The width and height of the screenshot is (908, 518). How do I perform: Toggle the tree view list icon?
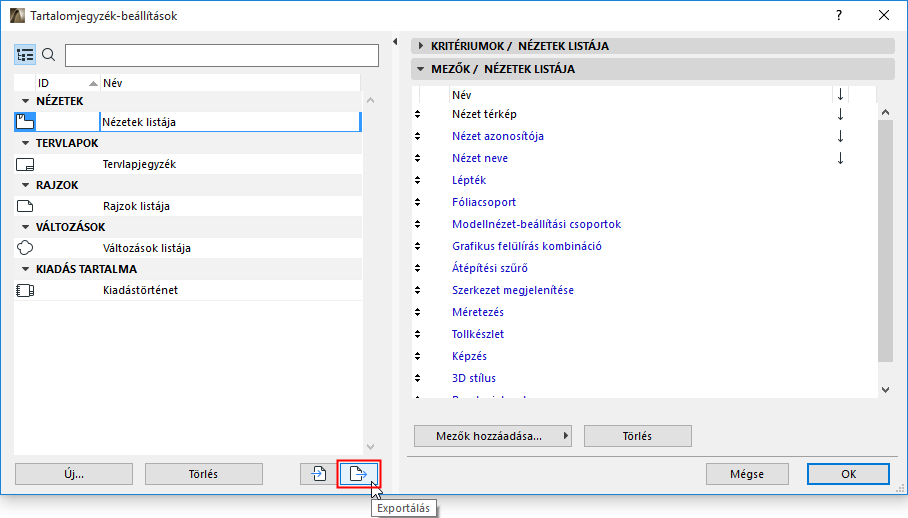25,55
